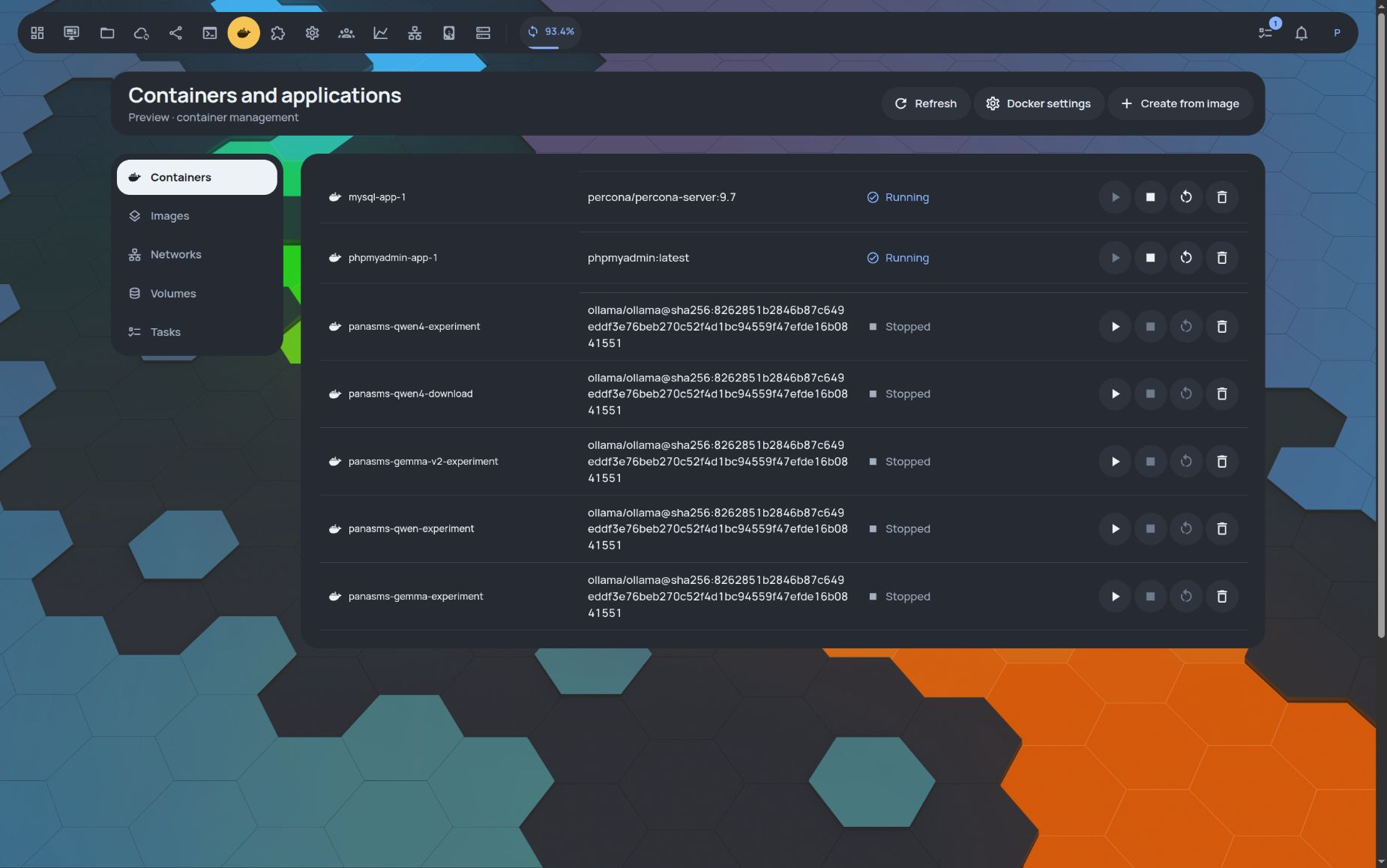This screenshot has width=1387, height=868.
Task: Open the task list icon with badge
Action: [1266, 33]
